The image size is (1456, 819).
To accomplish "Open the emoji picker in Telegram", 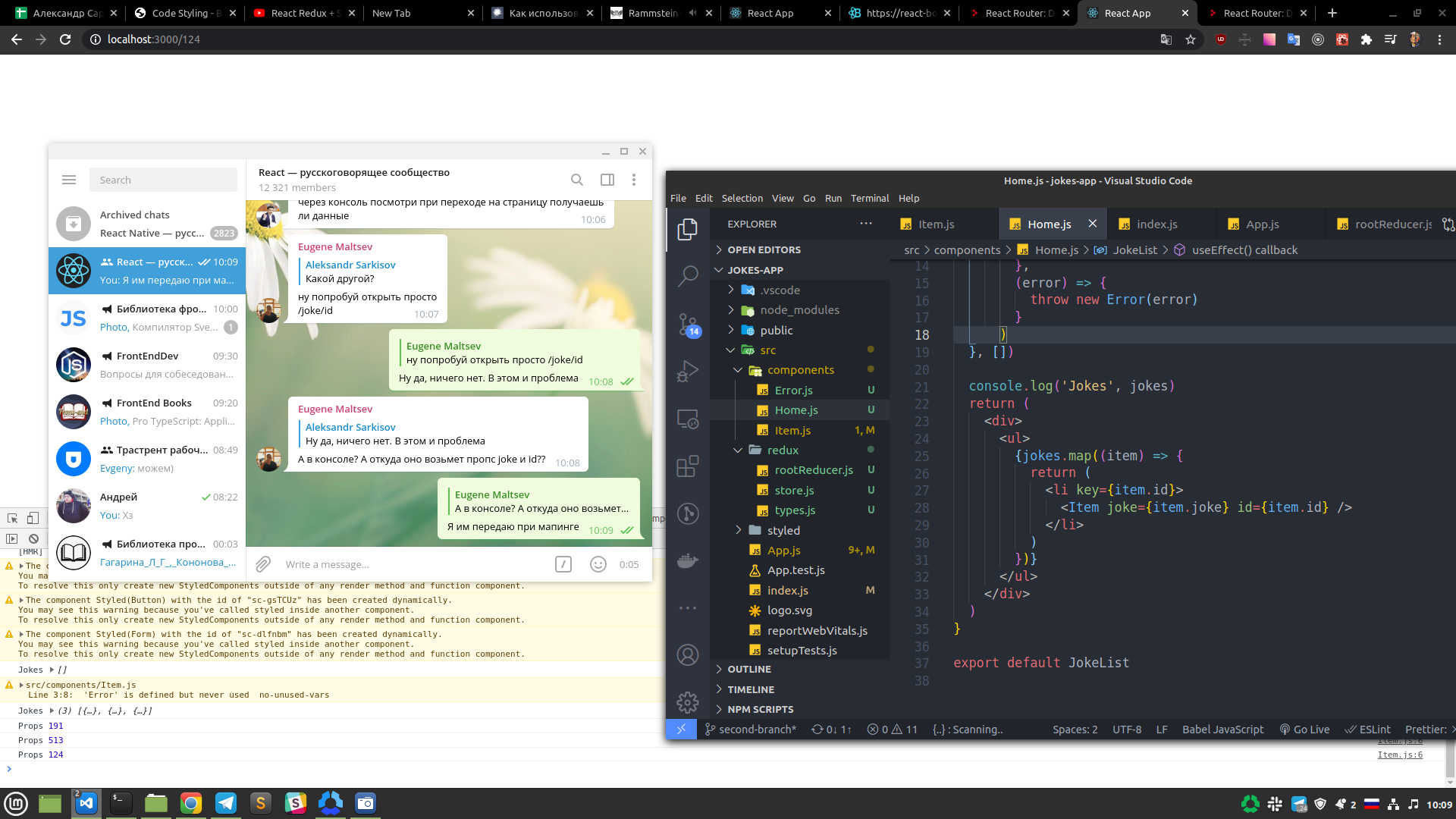I will (598, 564).
